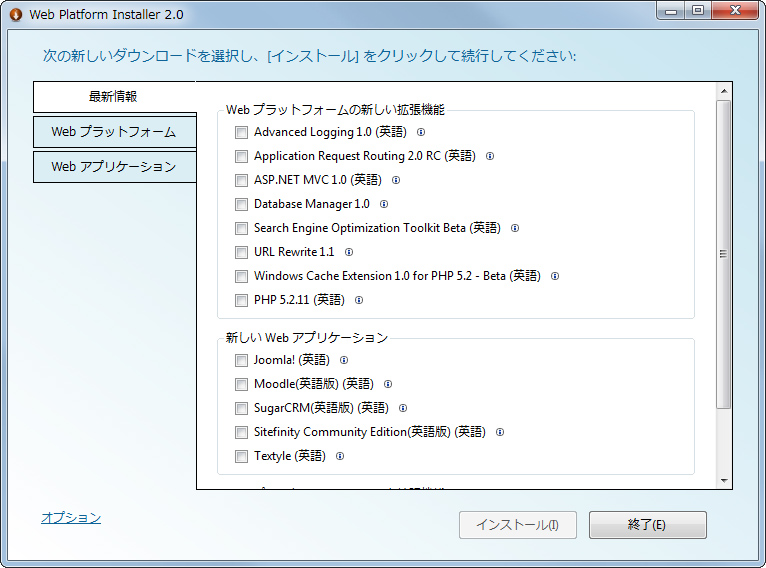Screen dimensions: 766x568
Task: Open the Web プラットフォーム tab
Action: 114,132
